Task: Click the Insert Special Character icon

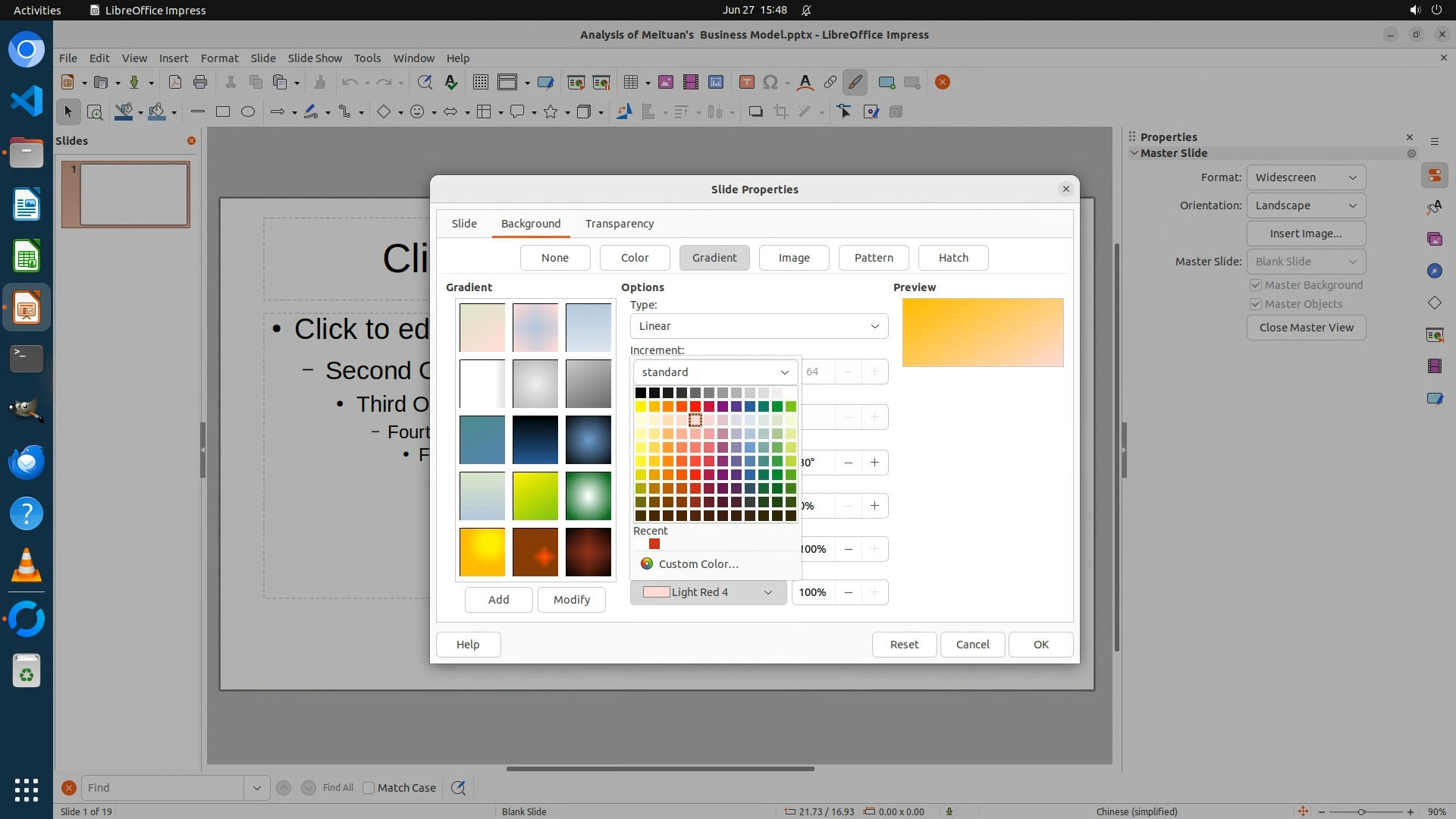Action: (770, 83)
